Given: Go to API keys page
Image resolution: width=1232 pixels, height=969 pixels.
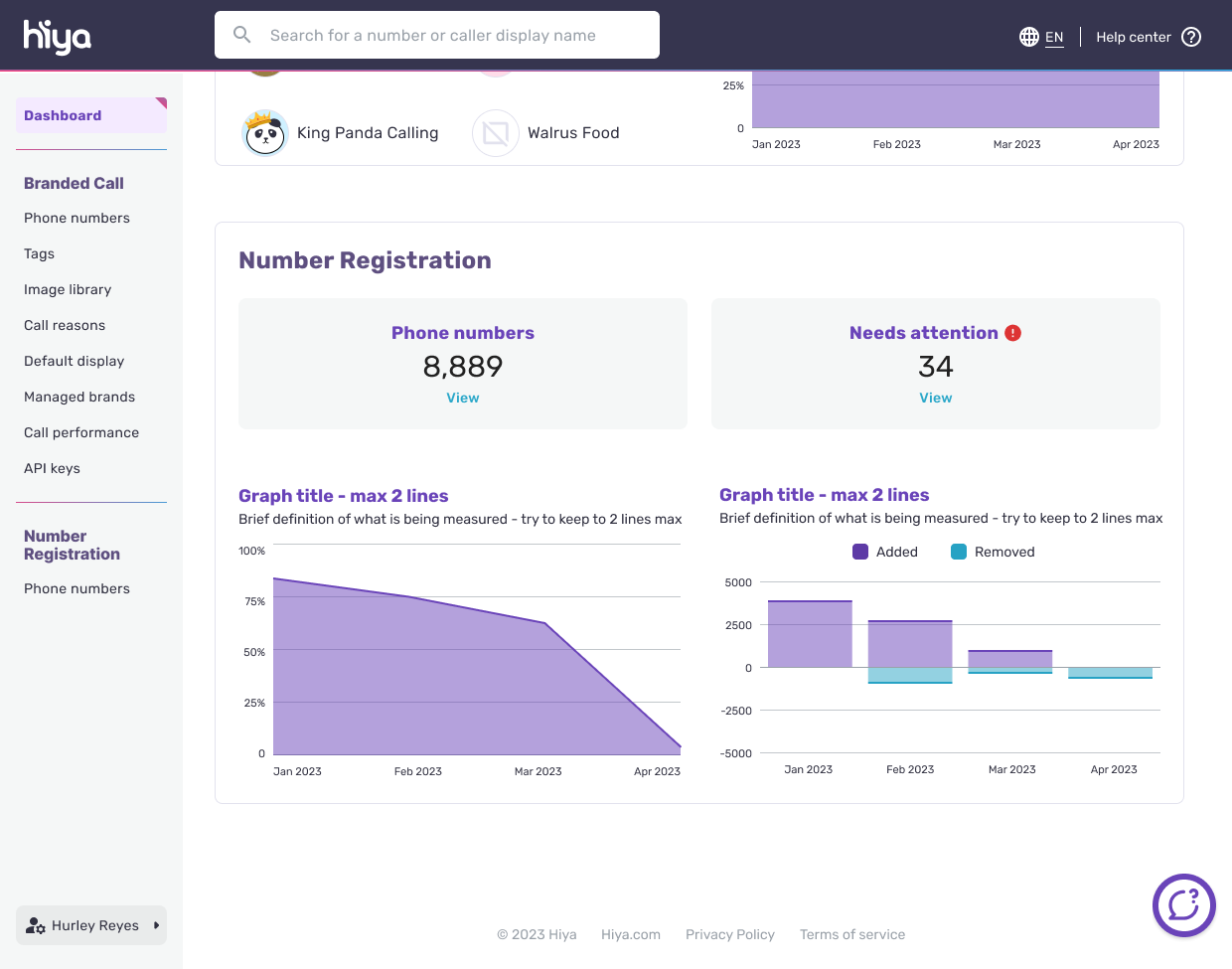Looking at the screenshot, I should pos(52,468).
